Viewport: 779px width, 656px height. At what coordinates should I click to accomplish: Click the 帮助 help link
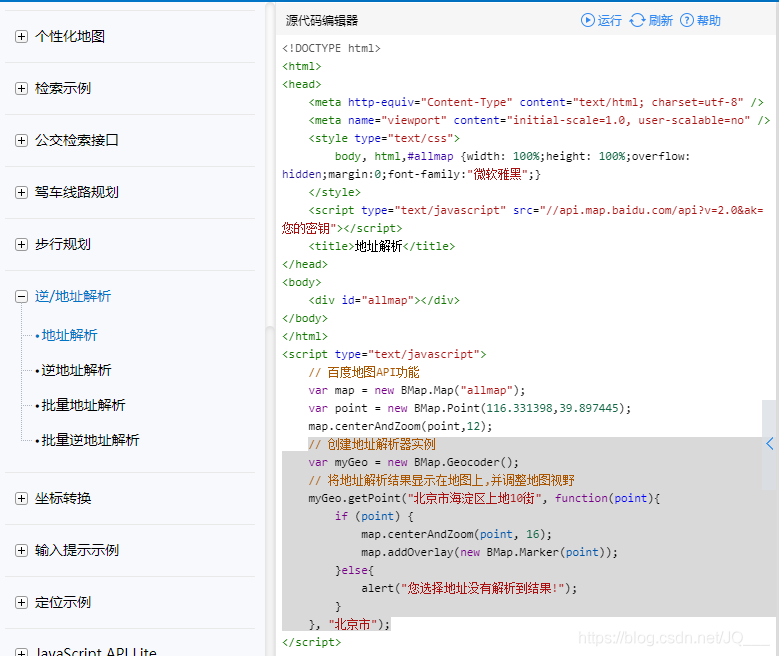708,20
